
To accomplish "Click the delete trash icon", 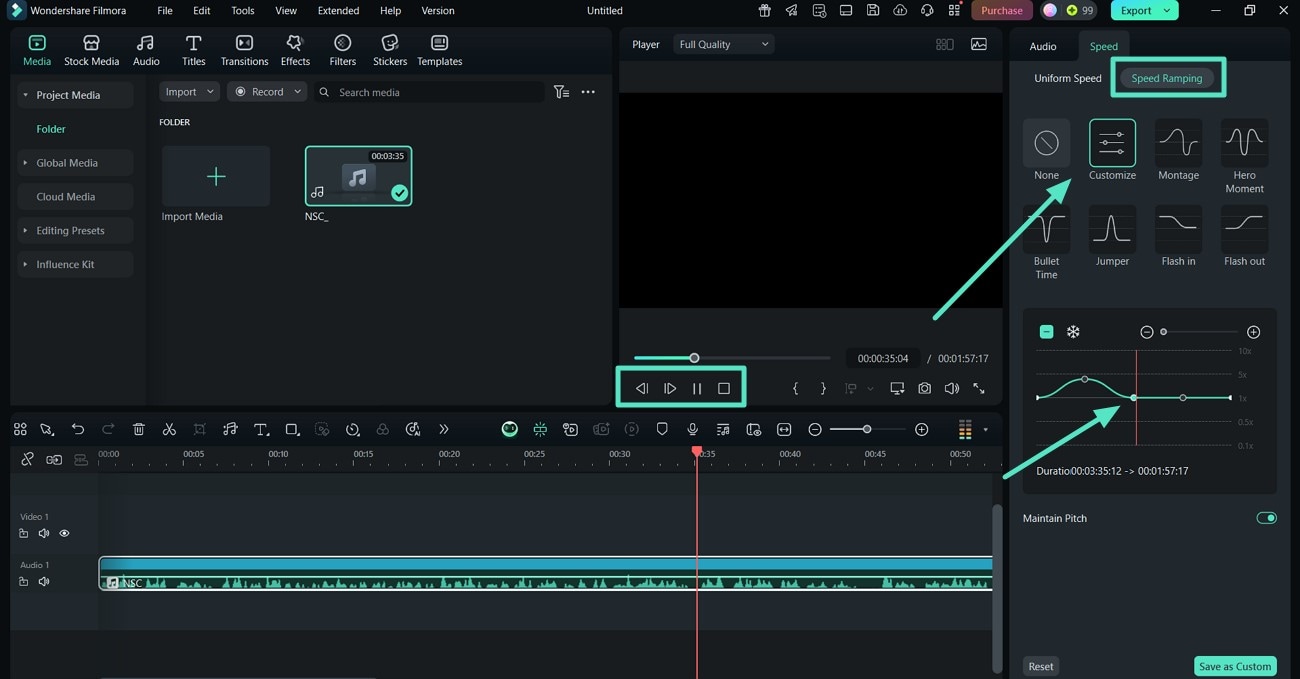I will click(x=139, y=429).
